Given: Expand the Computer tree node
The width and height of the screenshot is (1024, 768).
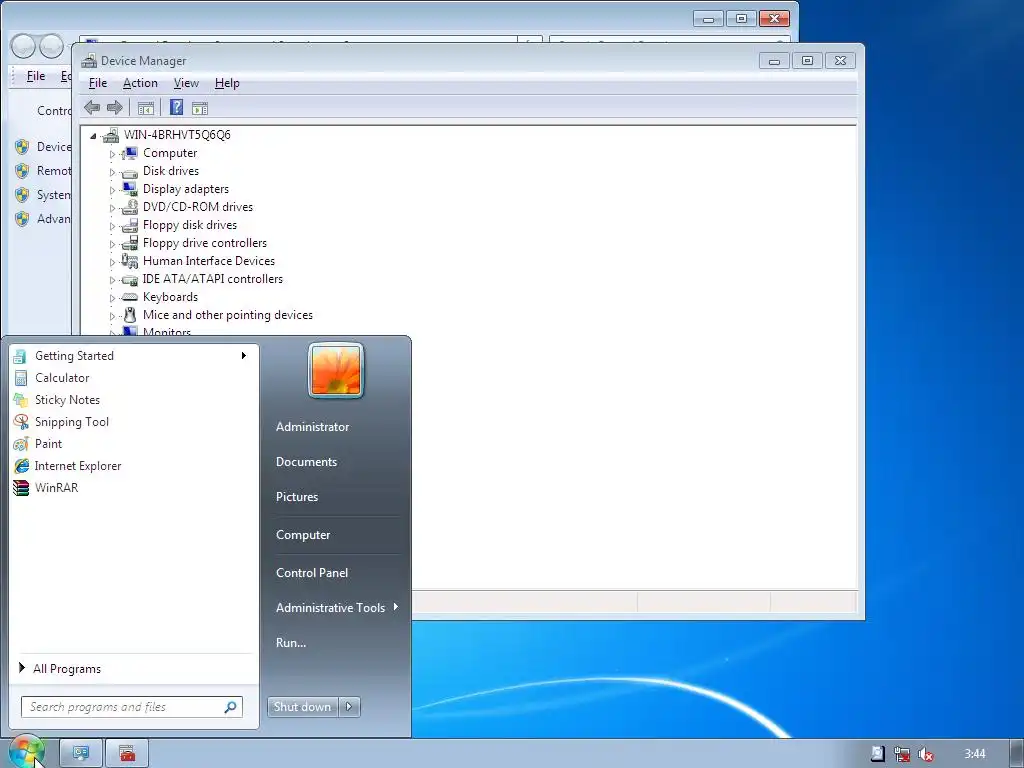Looking at the screenshot, I should point(112,154).
